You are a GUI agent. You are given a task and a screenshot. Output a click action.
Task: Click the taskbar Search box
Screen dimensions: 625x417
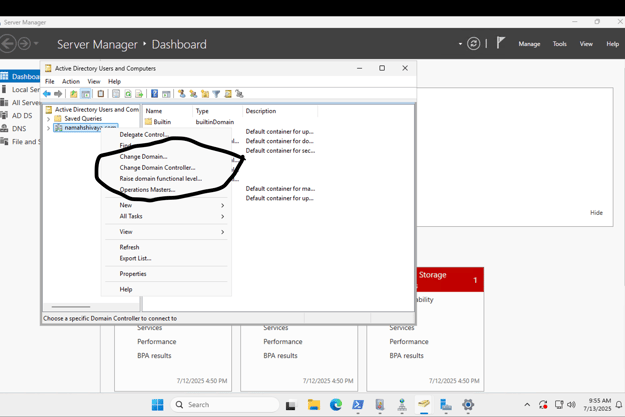tap(225, 405)
